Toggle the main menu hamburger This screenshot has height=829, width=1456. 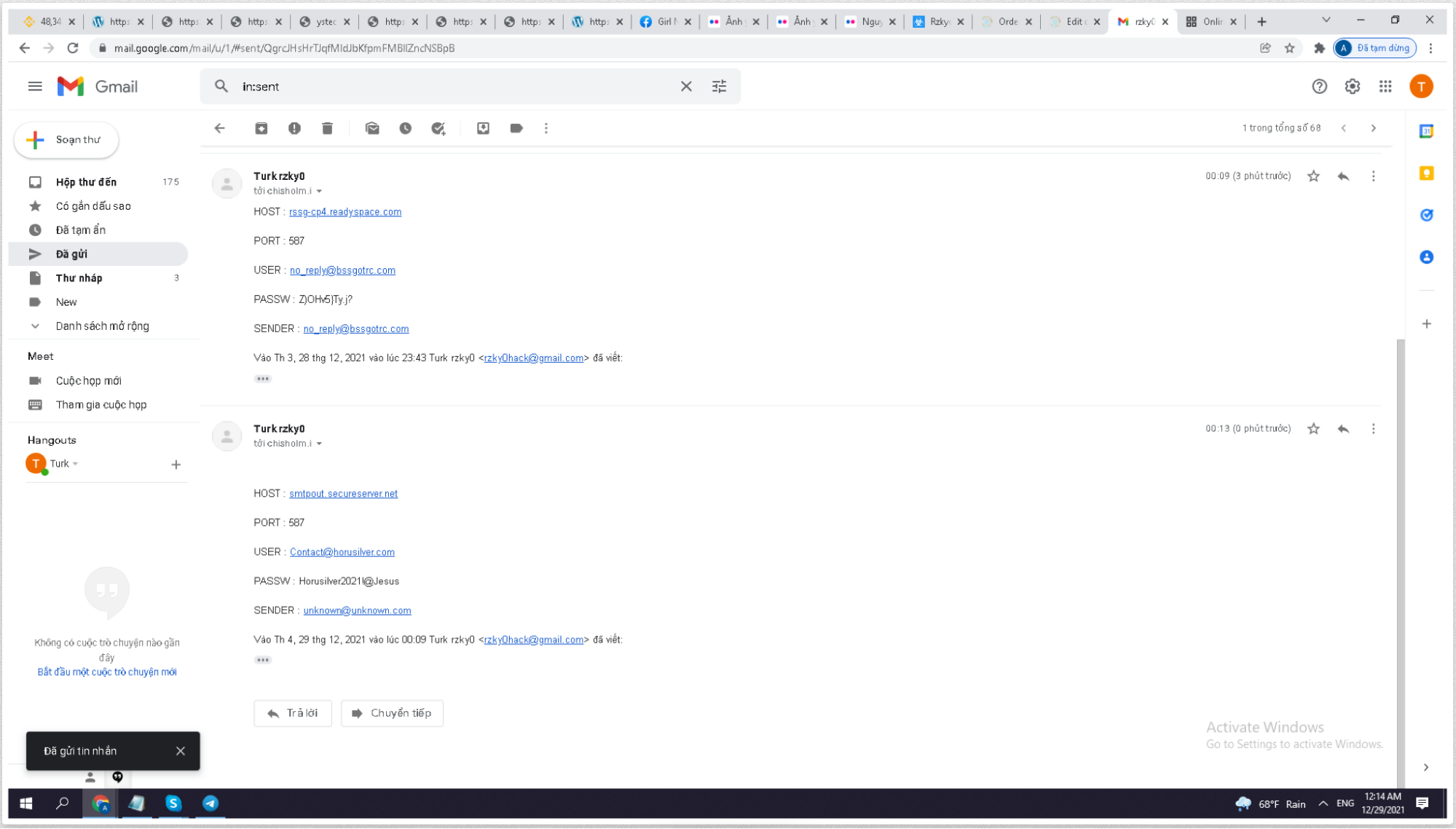pyautogui.click(x=35, y=87)
